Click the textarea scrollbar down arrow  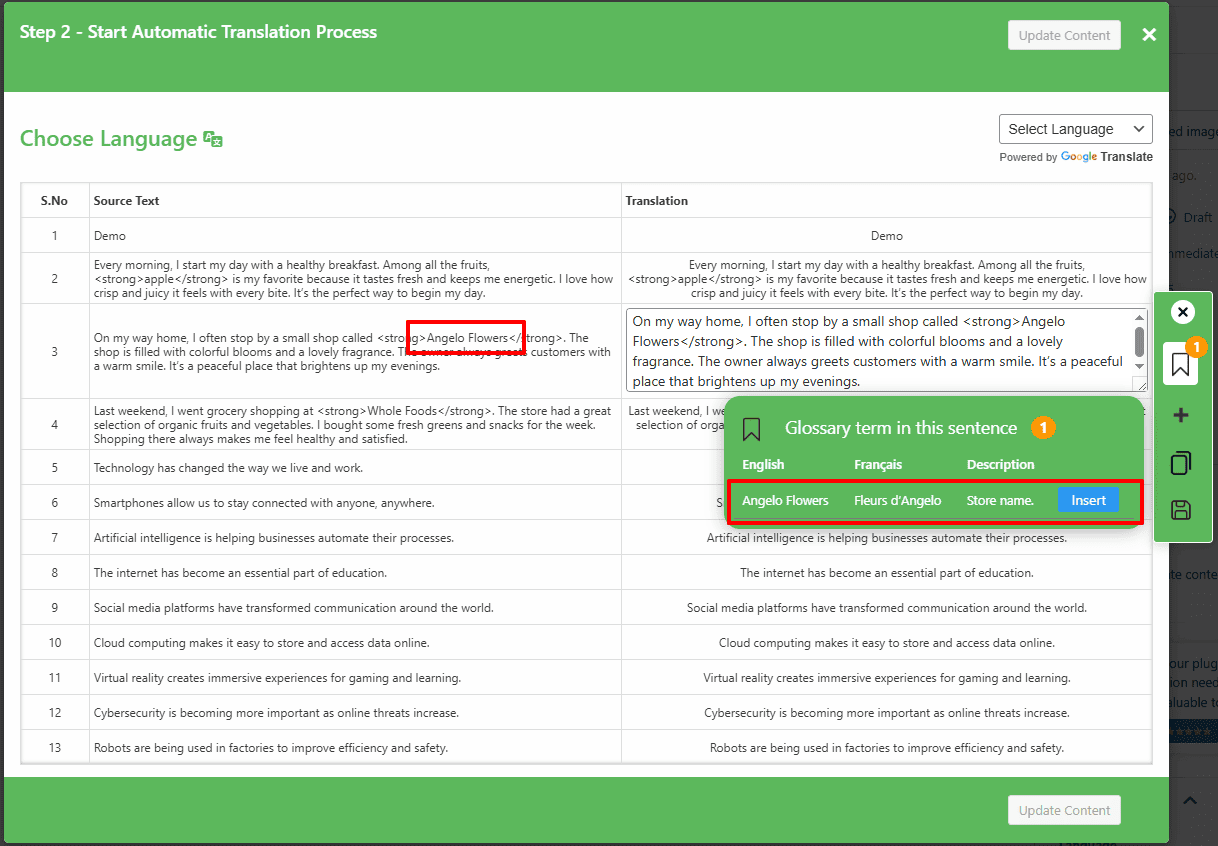click(1140, 368)
